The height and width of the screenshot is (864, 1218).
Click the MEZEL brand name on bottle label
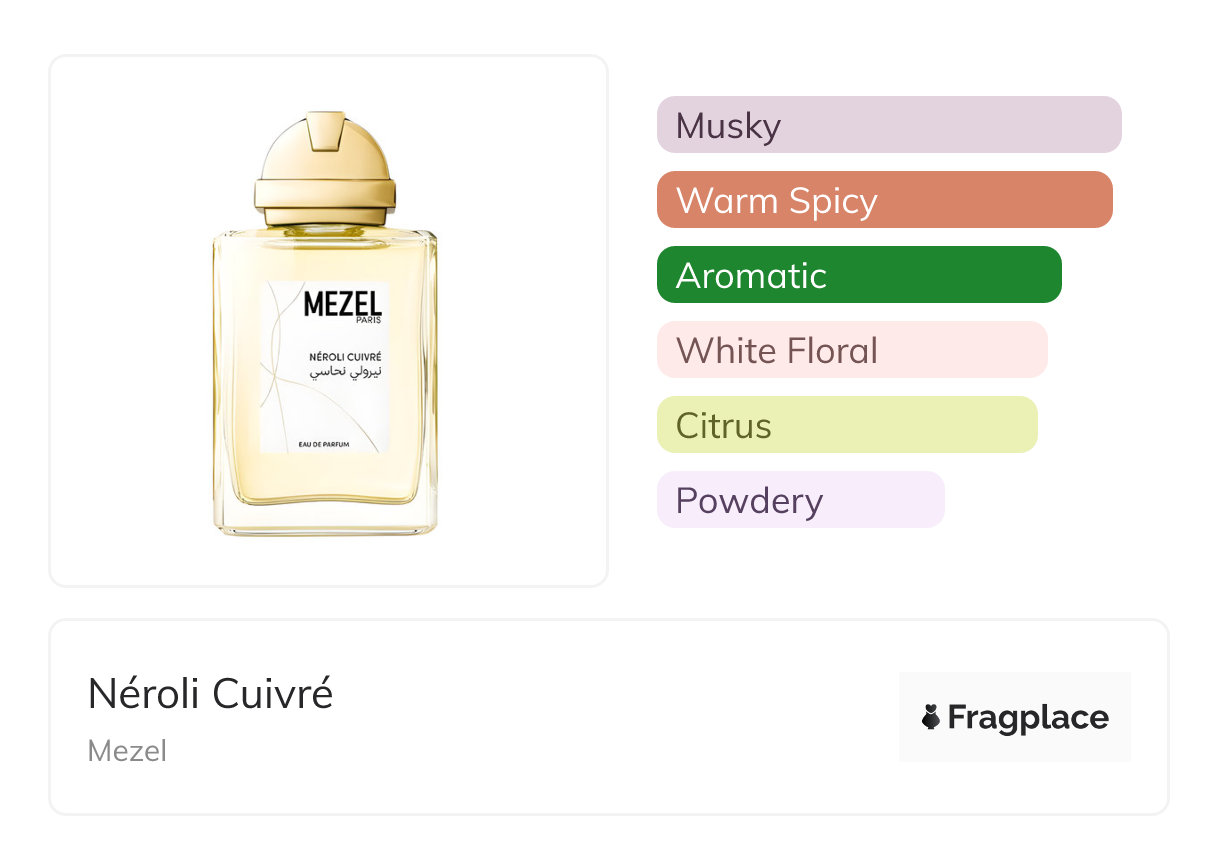pos(327,303)
